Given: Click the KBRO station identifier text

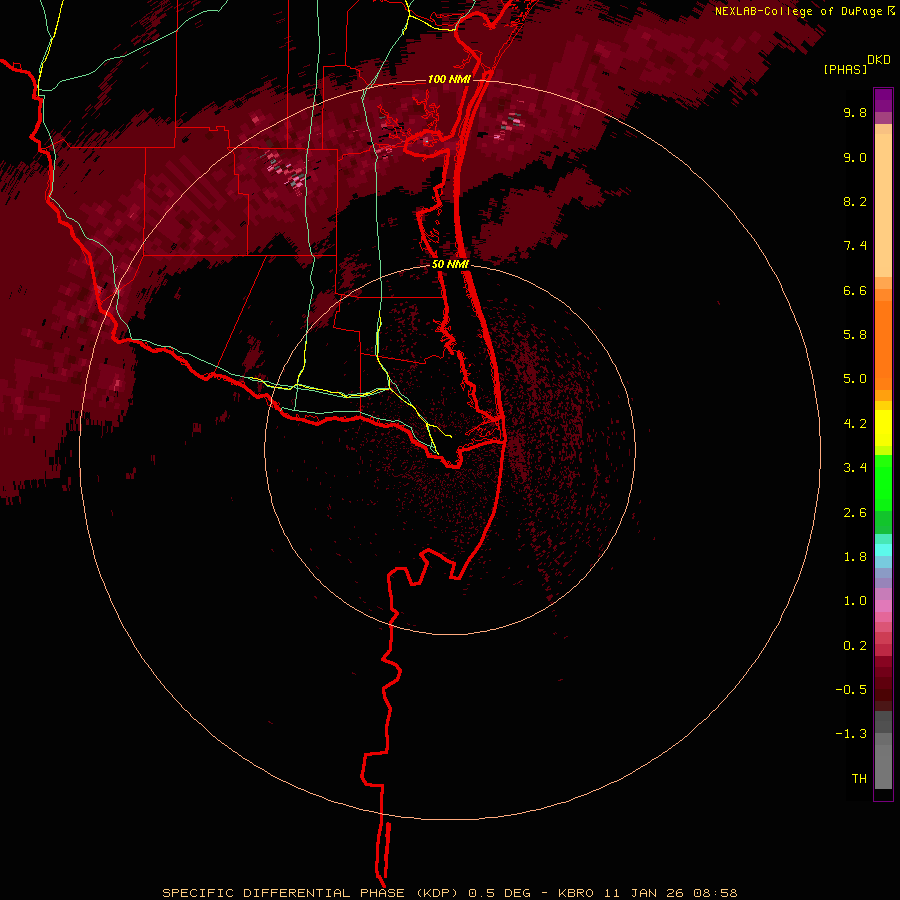Looking at the screenshot, I should (x=577, y=893).
